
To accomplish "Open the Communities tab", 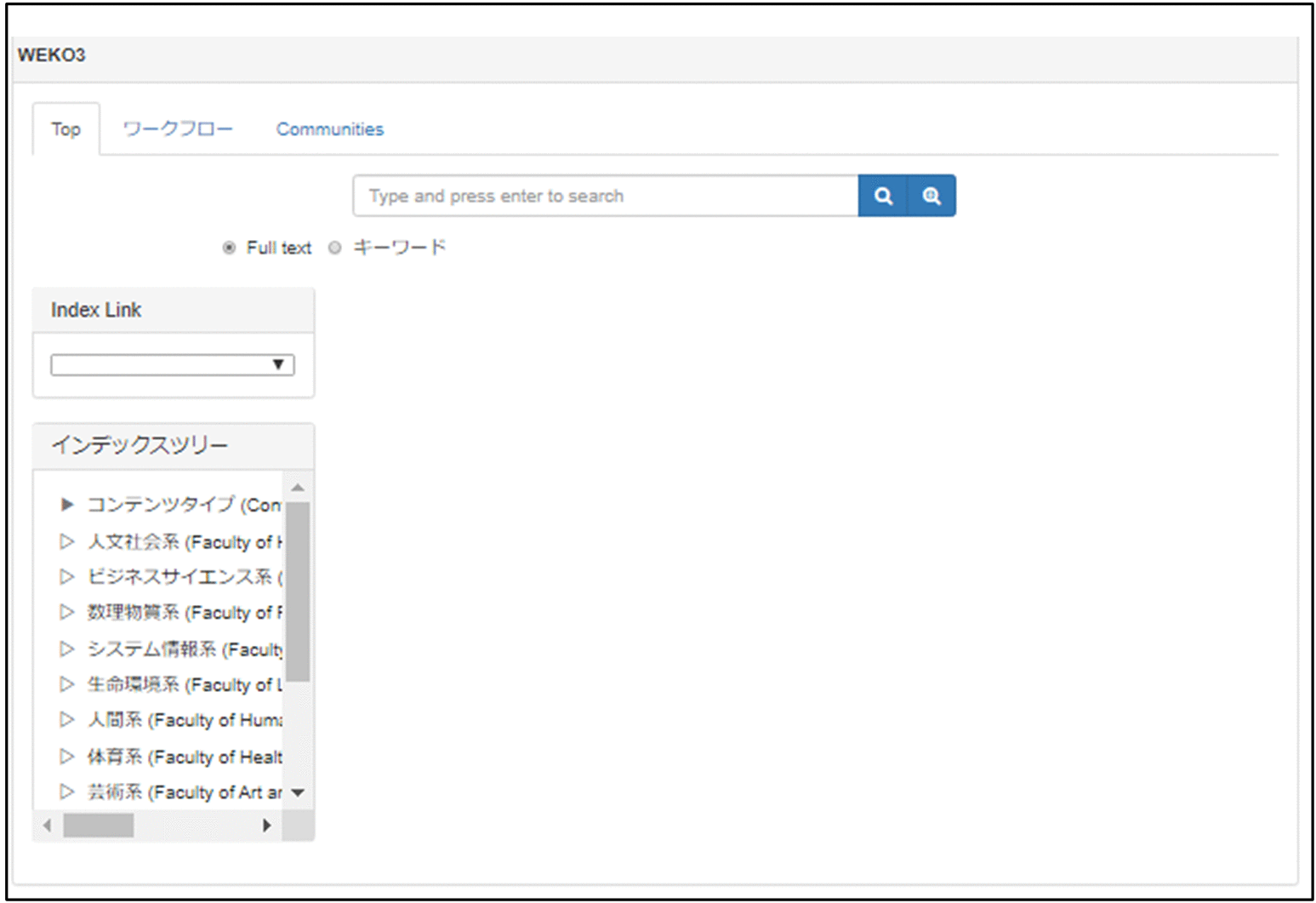I will 329,129.
